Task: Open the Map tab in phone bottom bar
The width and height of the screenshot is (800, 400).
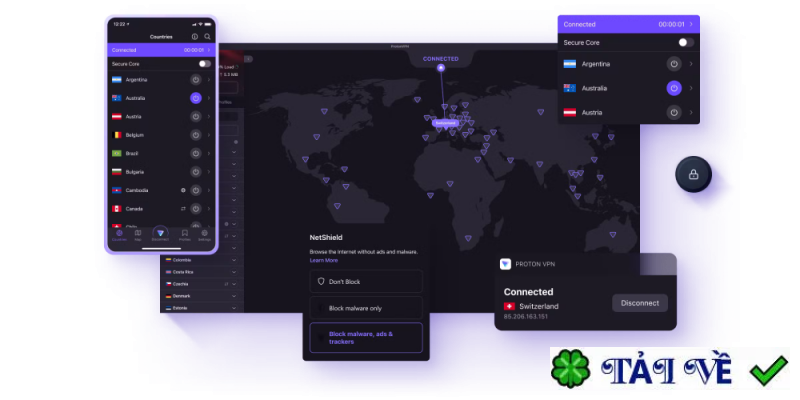Action: (x=138, y=235)
